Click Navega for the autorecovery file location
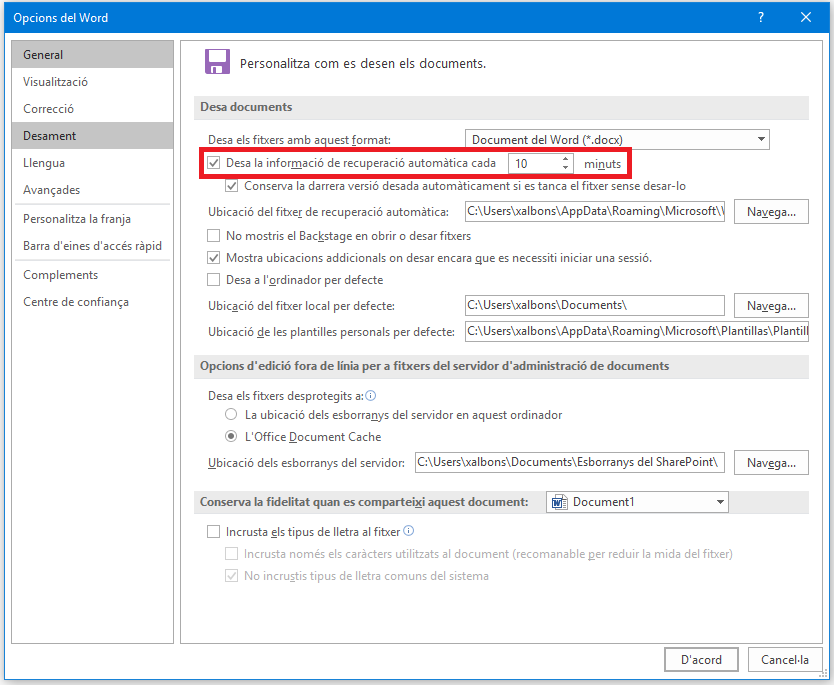The height and width of the screenshot is (685, 834). coord(771,212)
